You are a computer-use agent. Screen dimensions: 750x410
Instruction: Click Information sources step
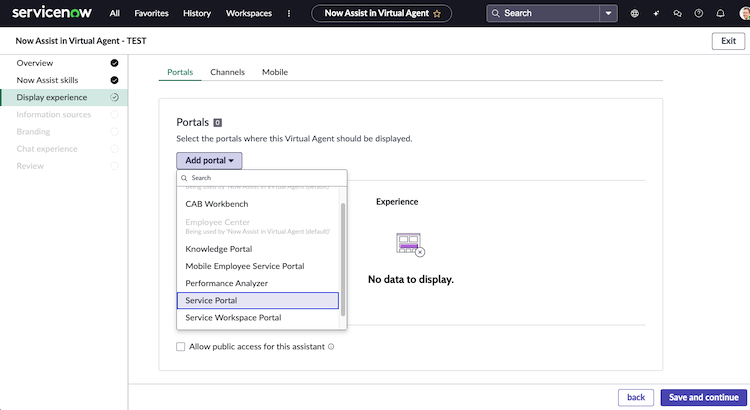click(64, 114)
